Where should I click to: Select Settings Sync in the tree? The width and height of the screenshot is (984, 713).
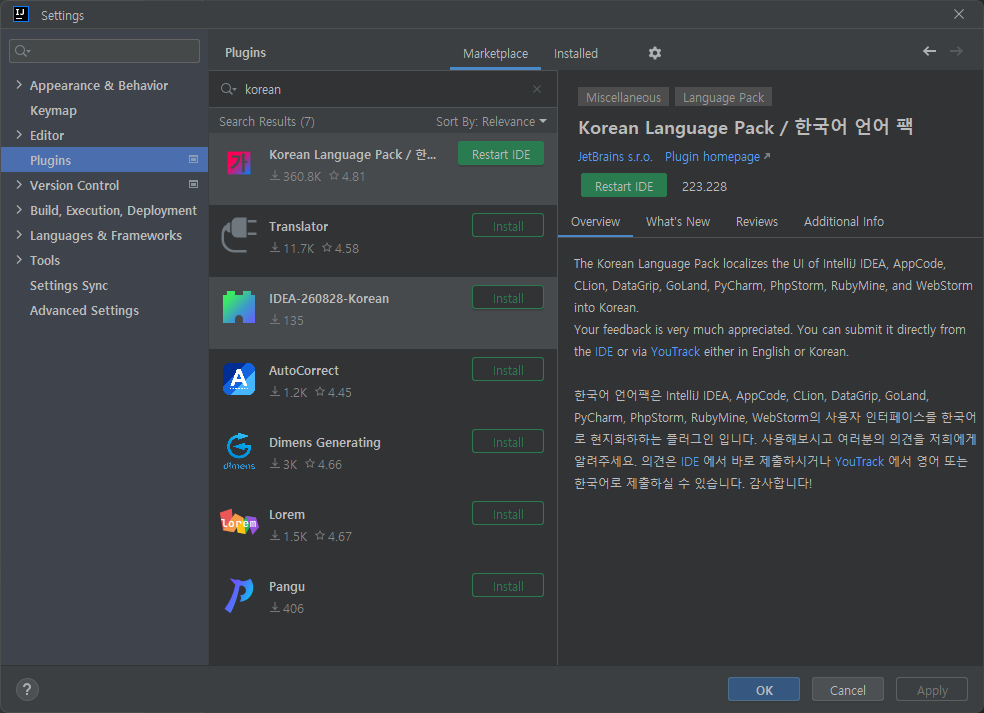point(105,286)
